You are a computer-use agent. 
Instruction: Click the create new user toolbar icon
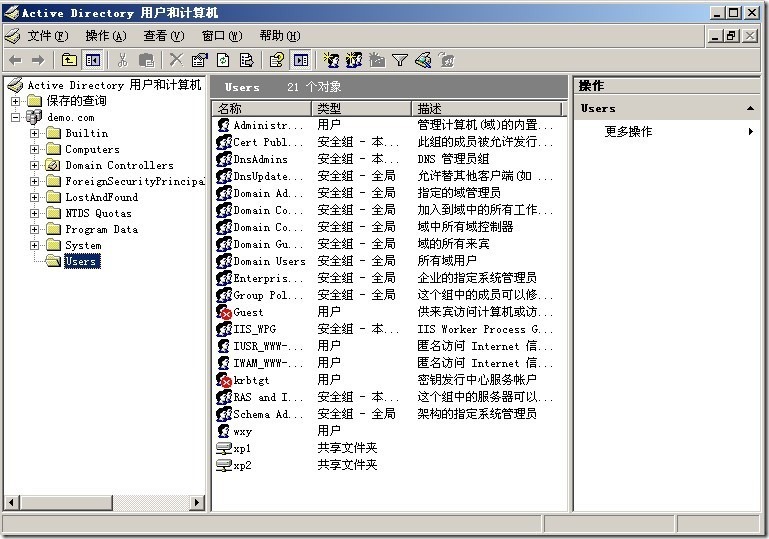(x=332, y=60)
